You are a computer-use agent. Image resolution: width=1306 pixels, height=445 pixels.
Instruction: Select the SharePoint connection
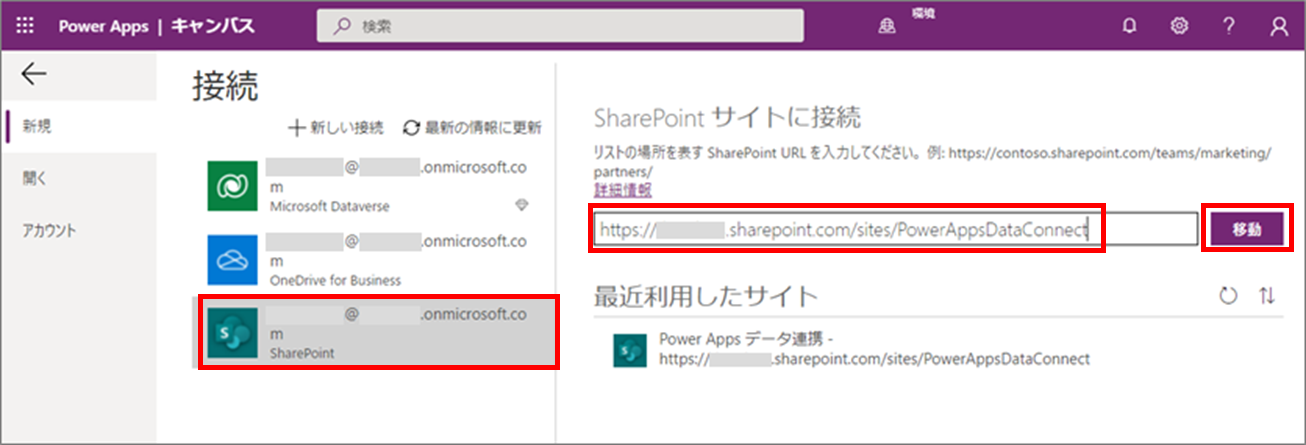[373, 333]
